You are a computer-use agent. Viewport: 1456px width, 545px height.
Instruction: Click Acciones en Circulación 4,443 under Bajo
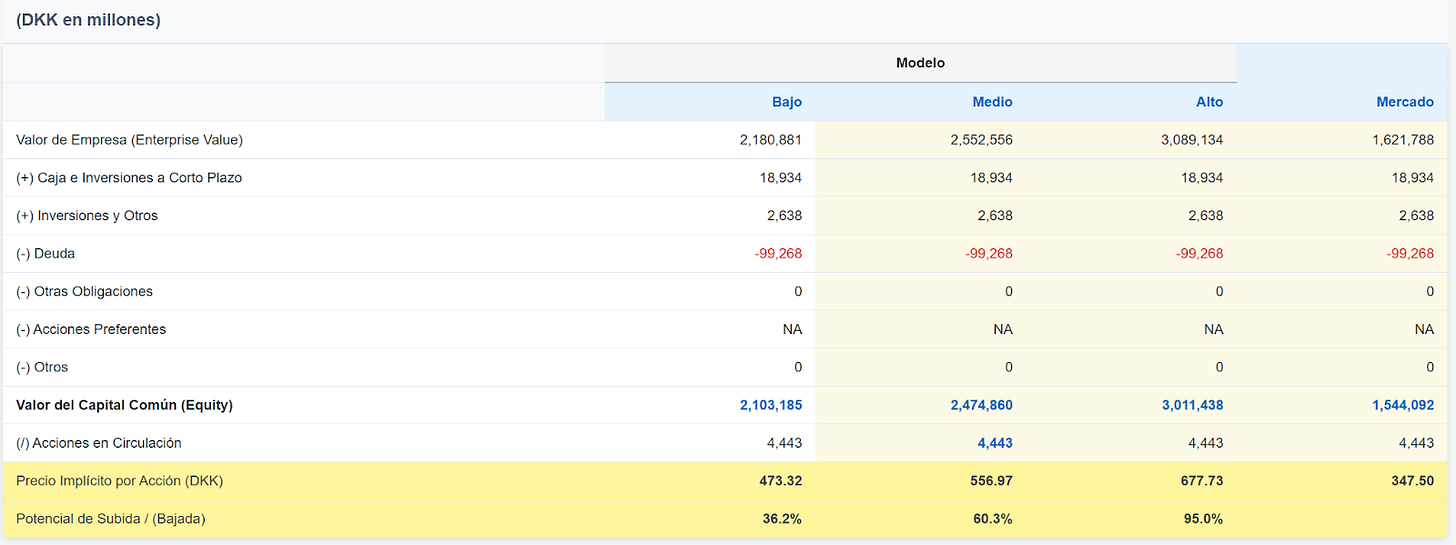coord(784,443)
